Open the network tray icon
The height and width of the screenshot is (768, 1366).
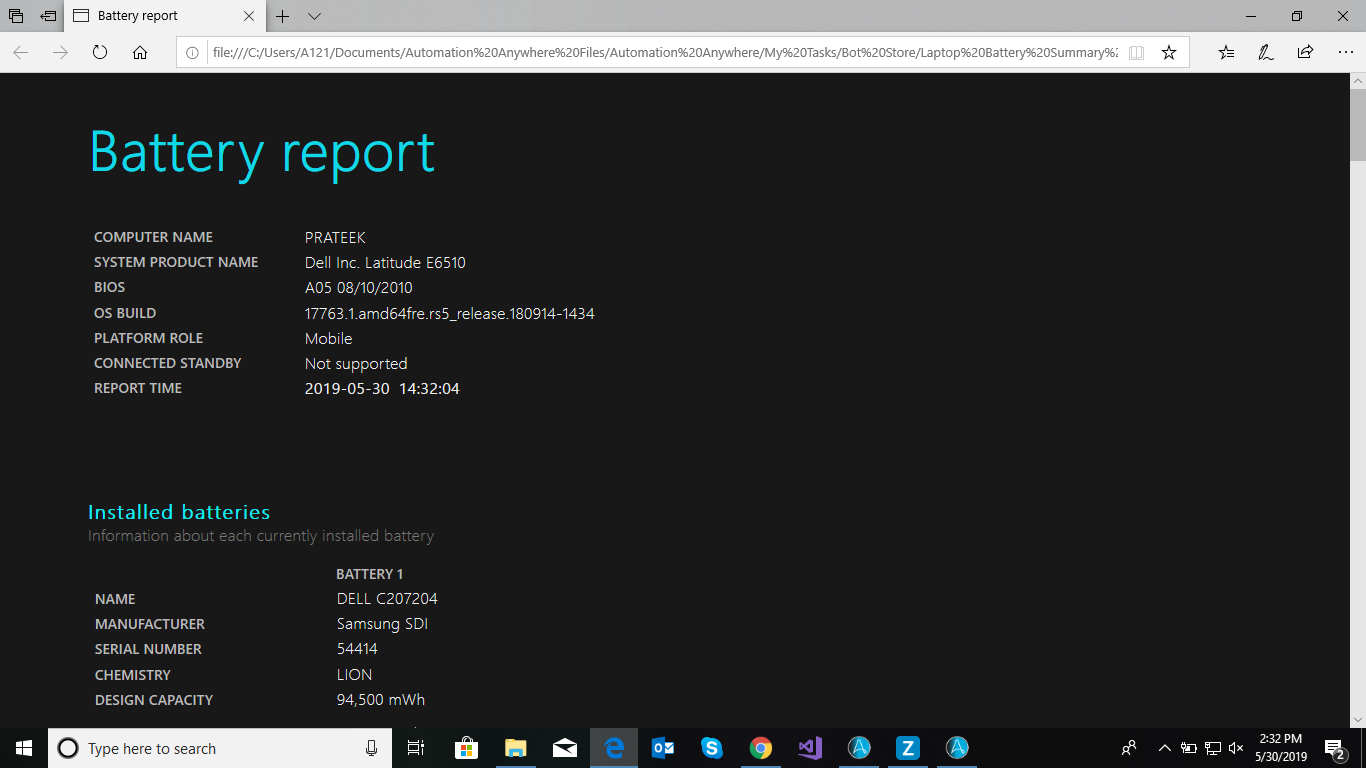click(x=1213, y=748)
